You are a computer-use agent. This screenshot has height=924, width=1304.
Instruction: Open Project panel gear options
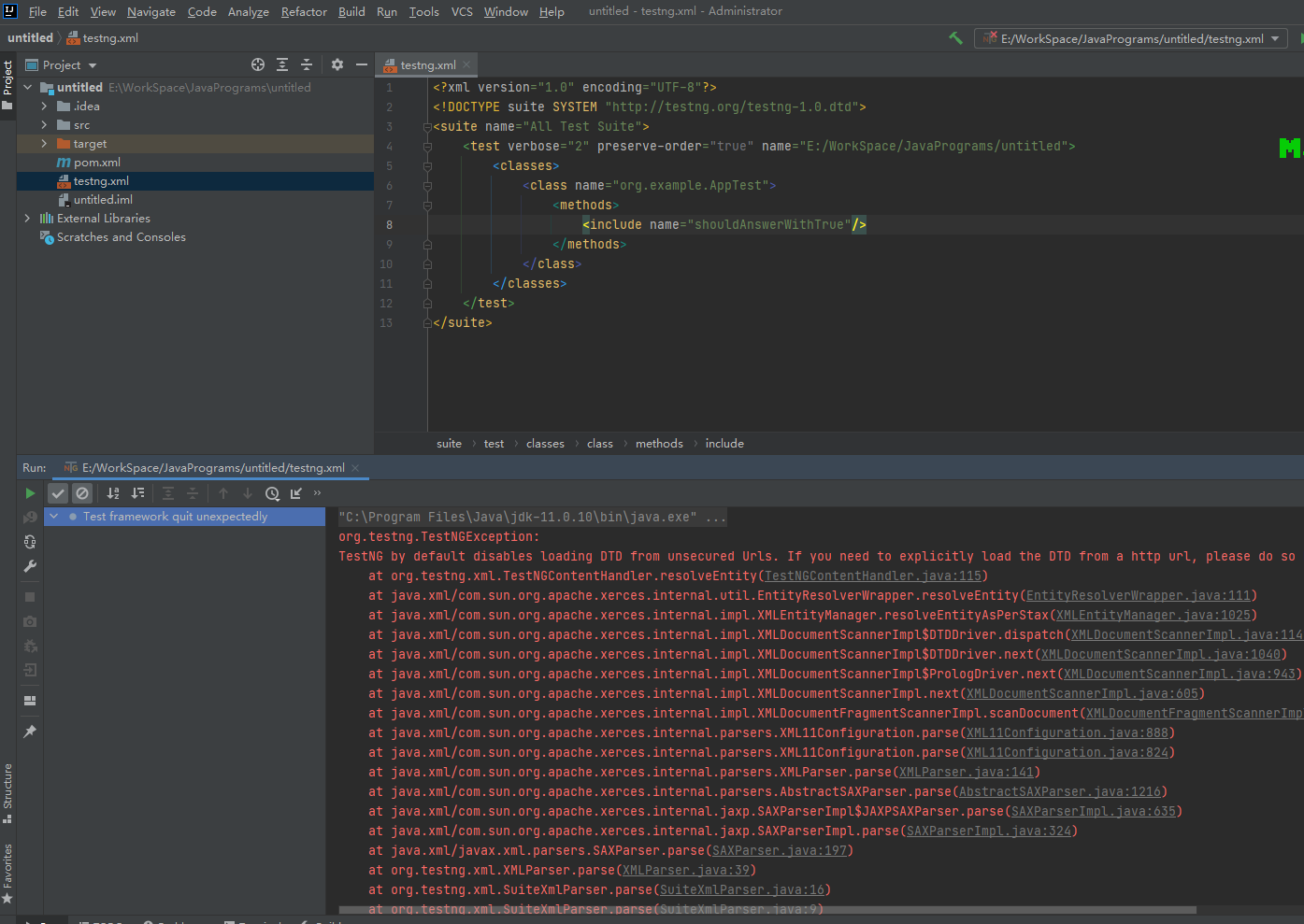point(337,64)
